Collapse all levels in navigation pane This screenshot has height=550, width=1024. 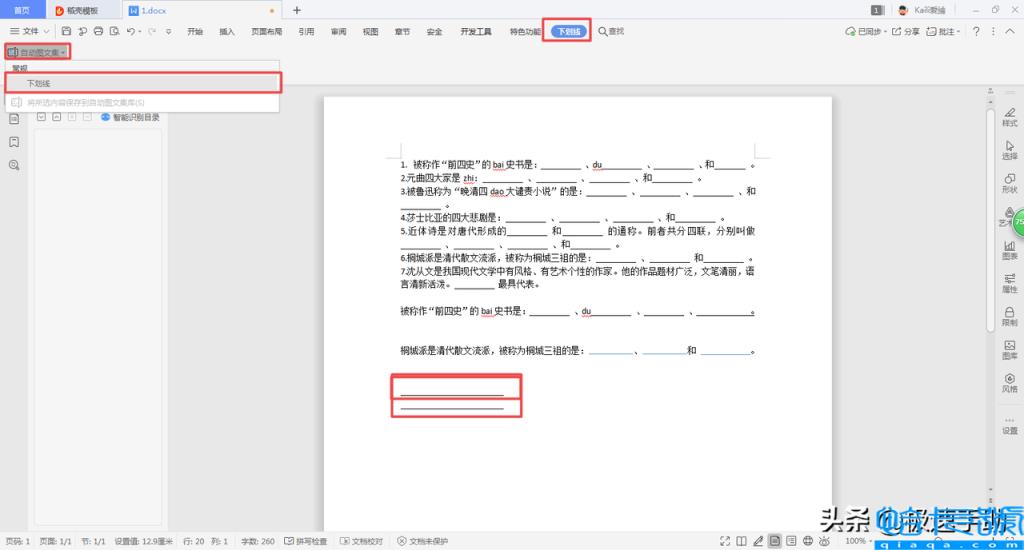pyautogui.click(x=57, y=117)
